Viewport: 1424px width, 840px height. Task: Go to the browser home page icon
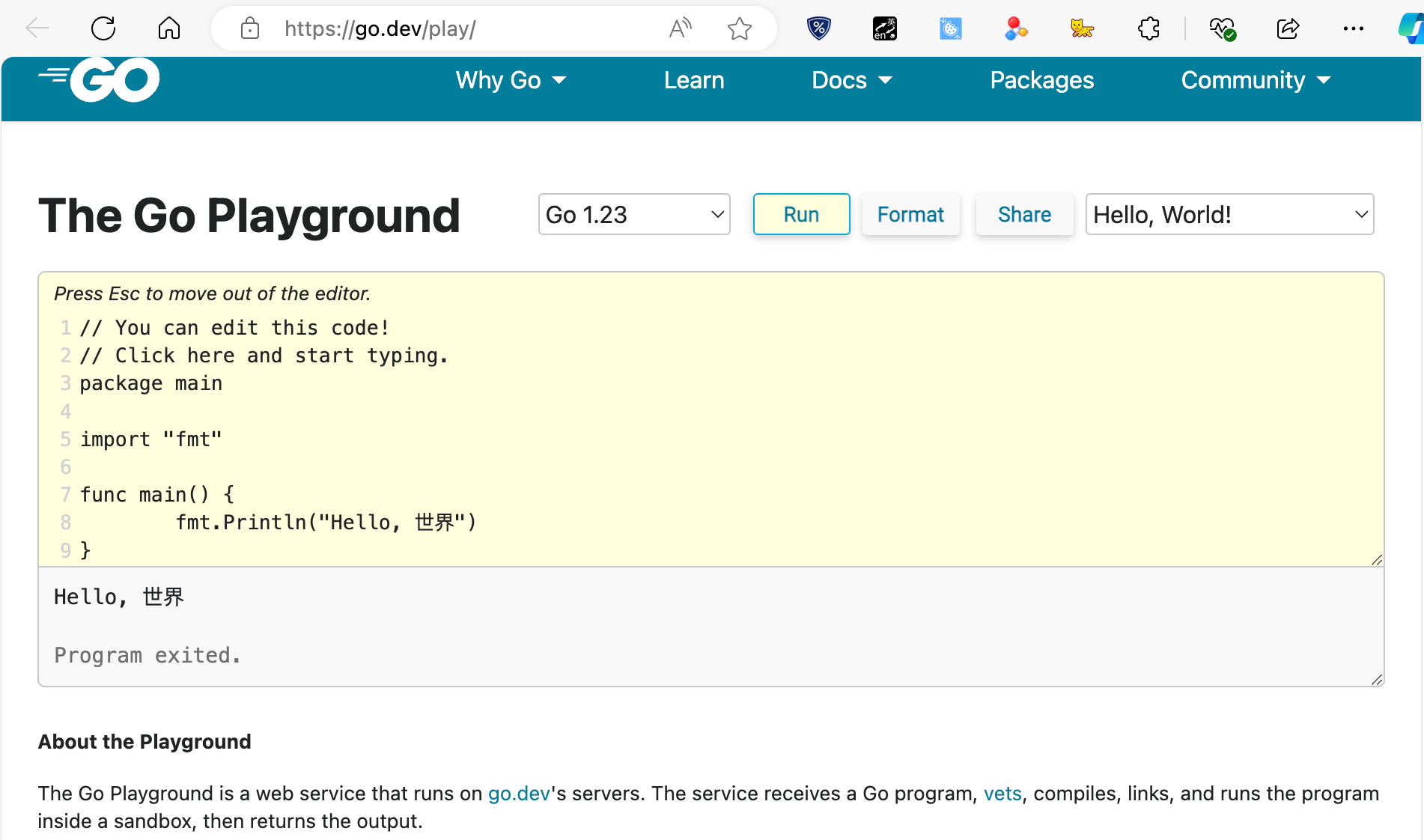click(169, 29)
